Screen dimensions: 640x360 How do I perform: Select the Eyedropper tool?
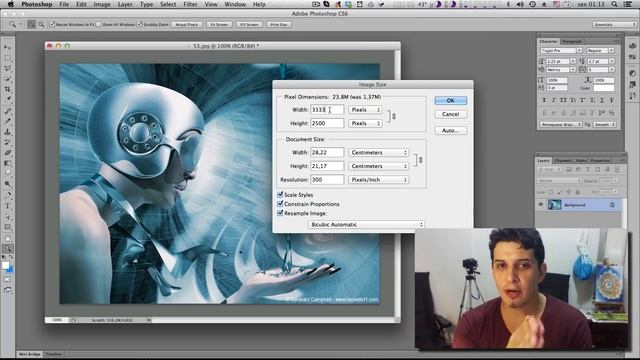coord(7,99)
